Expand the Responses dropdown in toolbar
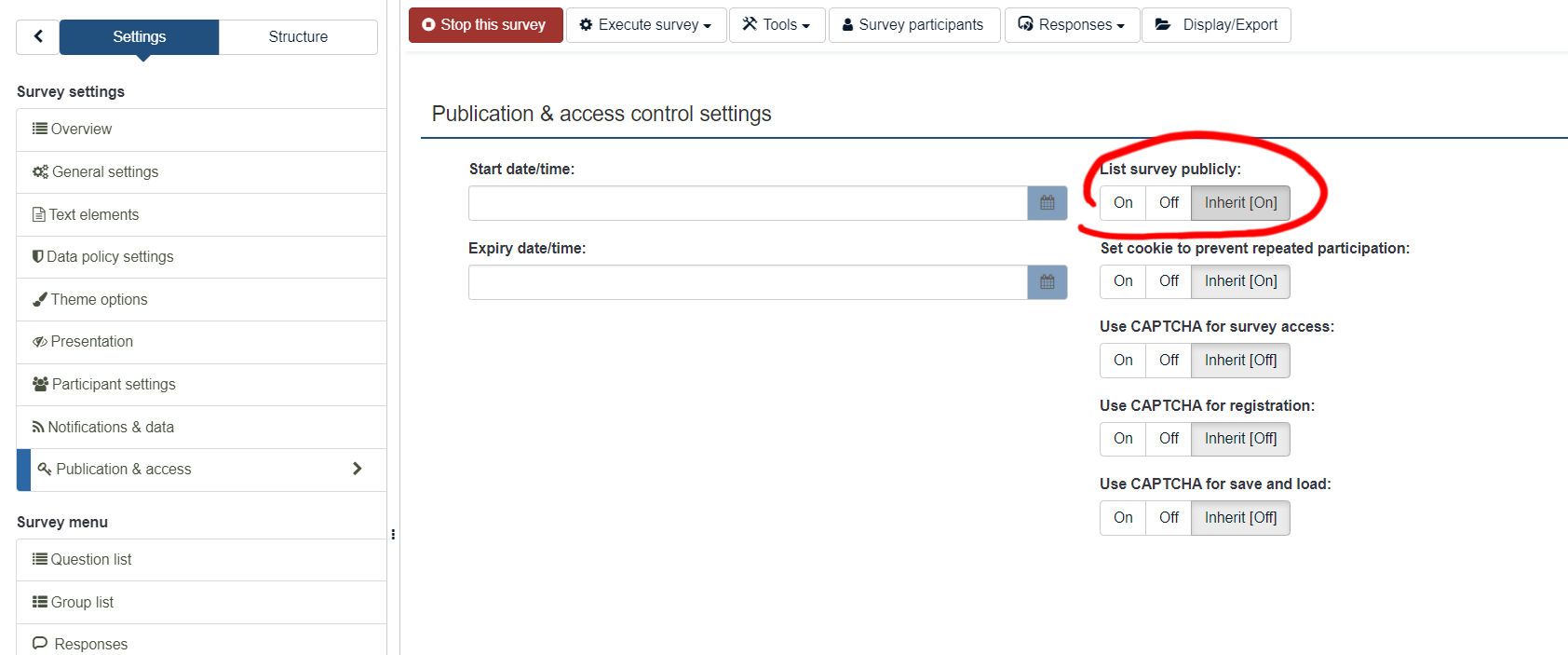 1072,25
